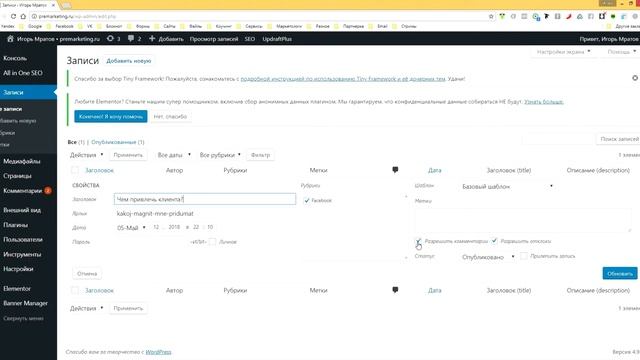Click Конечно! Я хочу помочь button
Image resolution: width=640 pixels, height=360 pixels.
[111, 116]
